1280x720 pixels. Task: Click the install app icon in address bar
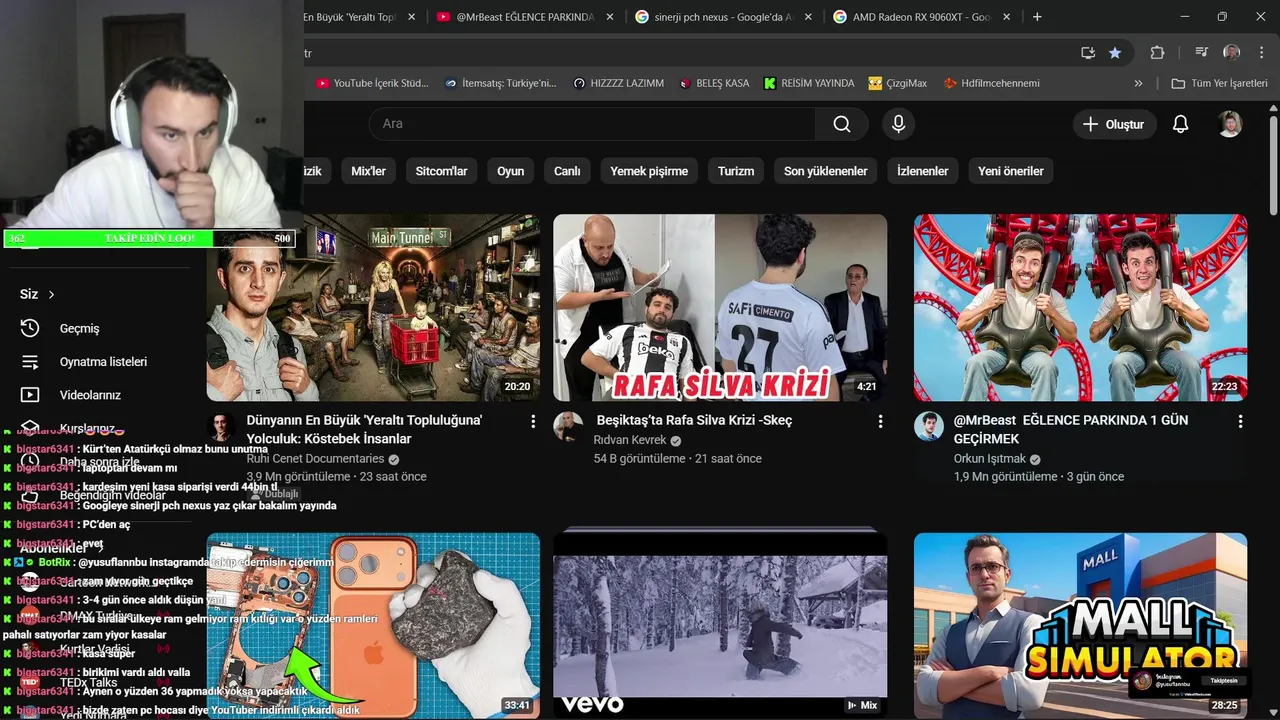(x=1088, y=53)
